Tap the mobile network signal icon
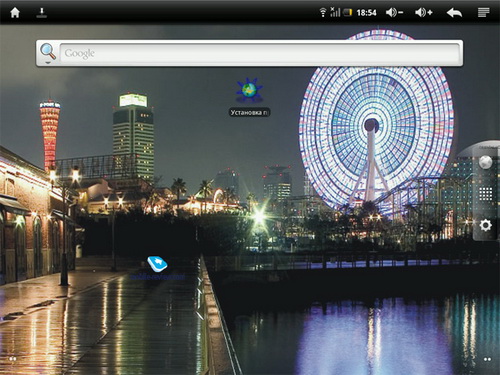The image size is (500, 375). point(335,12)
